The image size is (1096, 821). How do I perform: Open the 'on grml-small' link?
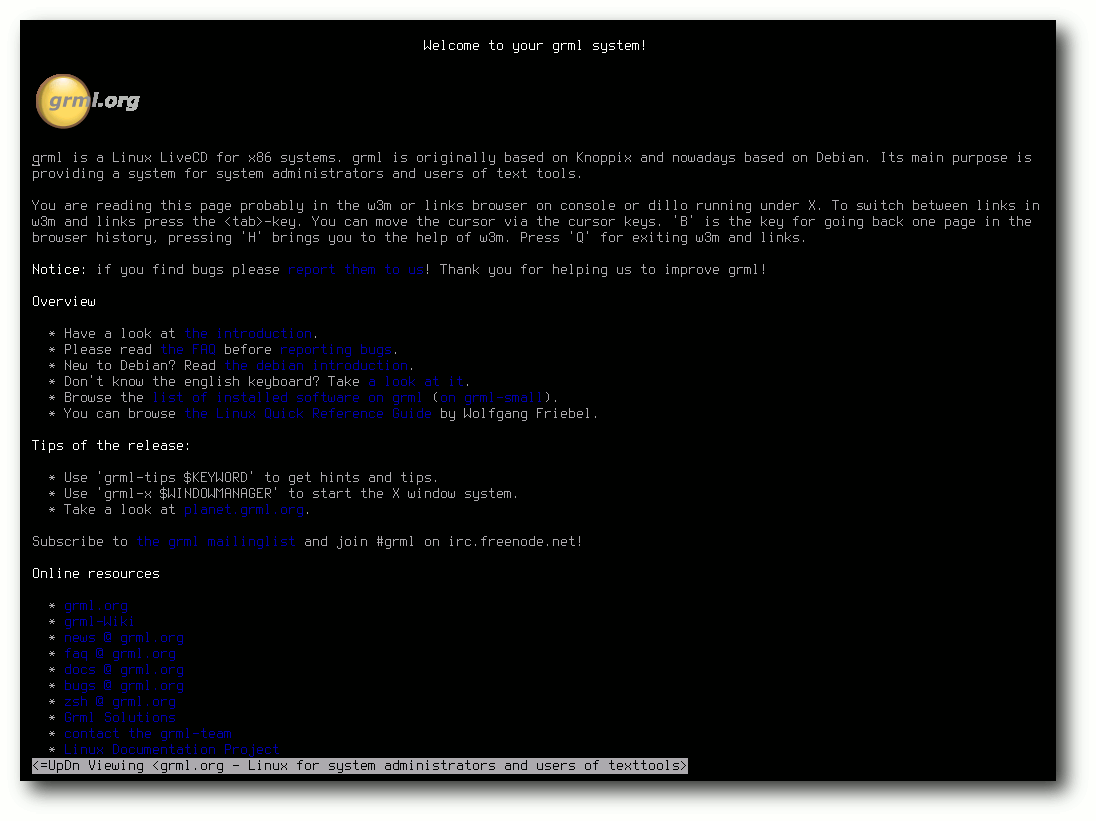click(x=491, y=398)
